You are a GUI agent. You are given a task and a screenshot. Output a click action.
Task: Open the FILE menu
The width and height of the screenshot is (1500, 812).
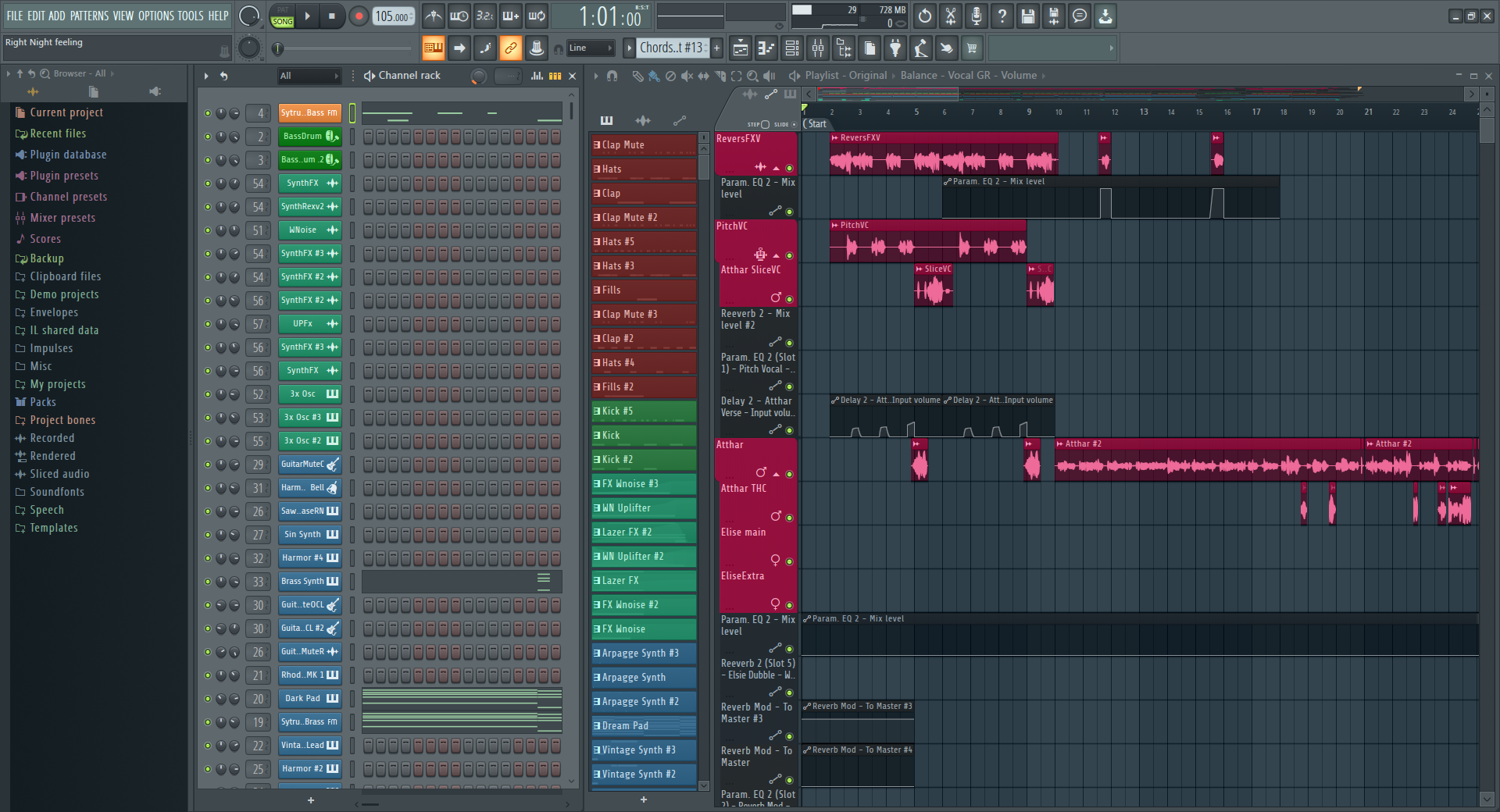point(15,16)
